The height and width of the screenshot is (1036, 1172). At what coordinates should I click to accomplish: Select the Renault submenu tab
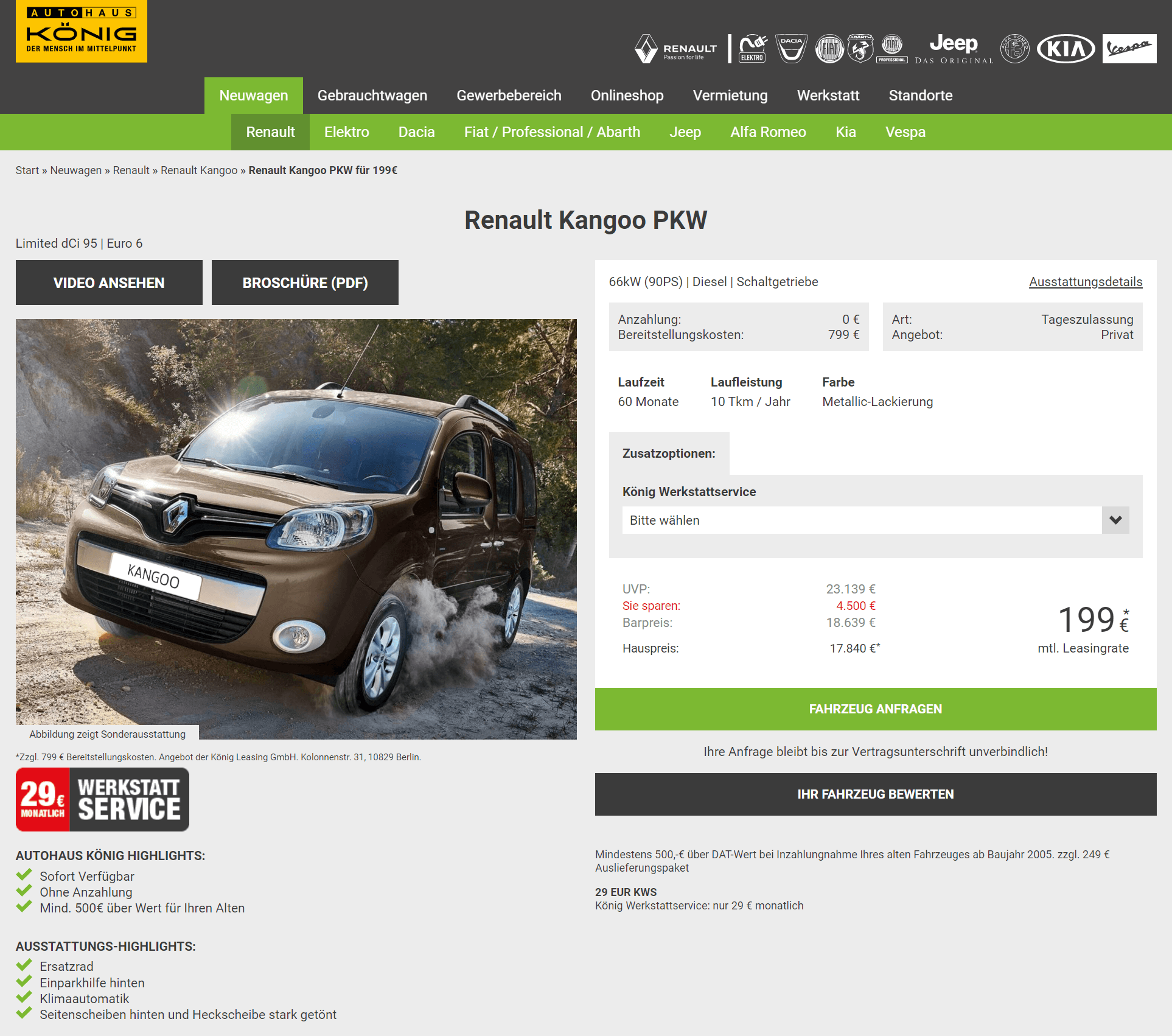(270, 132)
